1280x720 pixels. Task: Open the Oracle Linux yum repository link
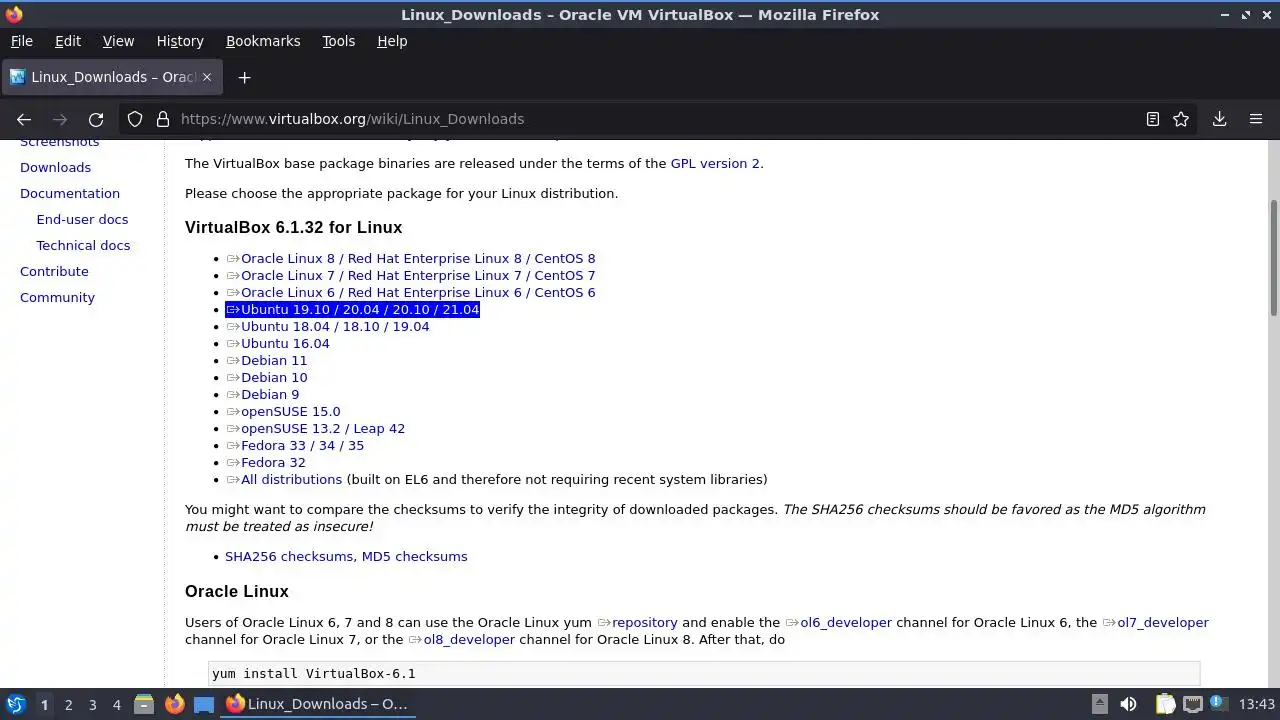[637, 622]
